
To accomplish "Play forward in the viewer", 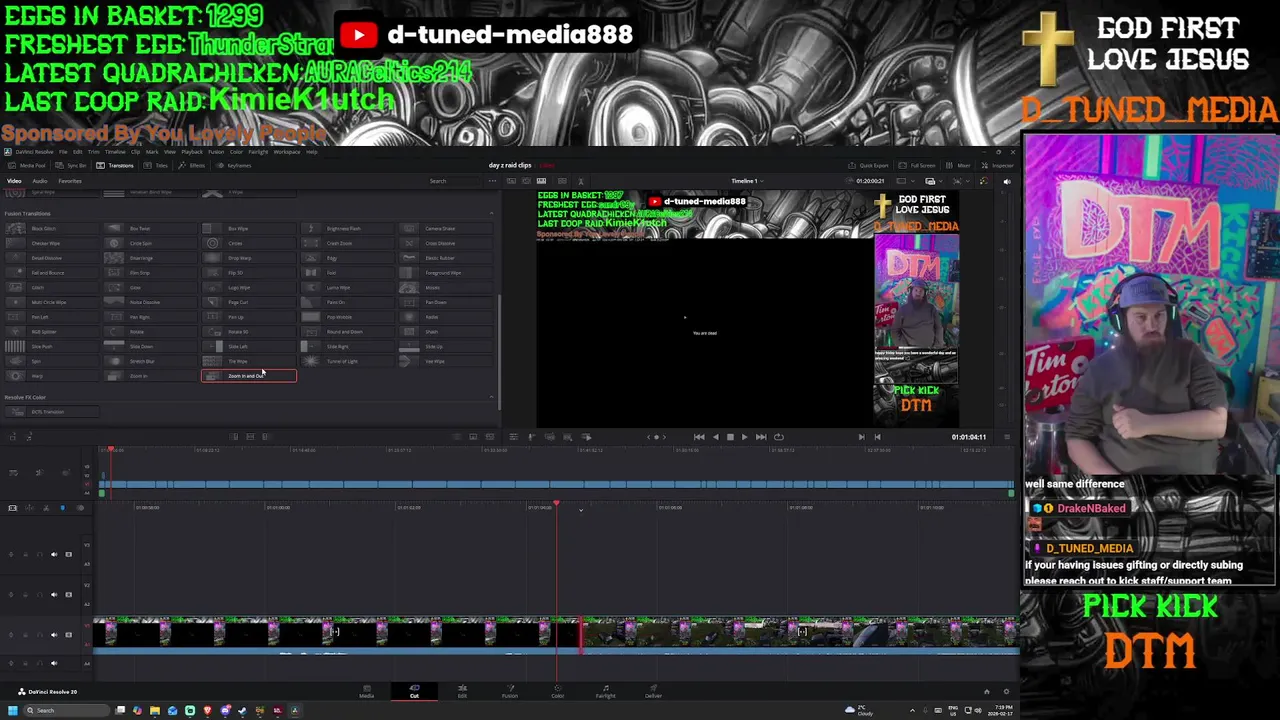I will (744, 437).
